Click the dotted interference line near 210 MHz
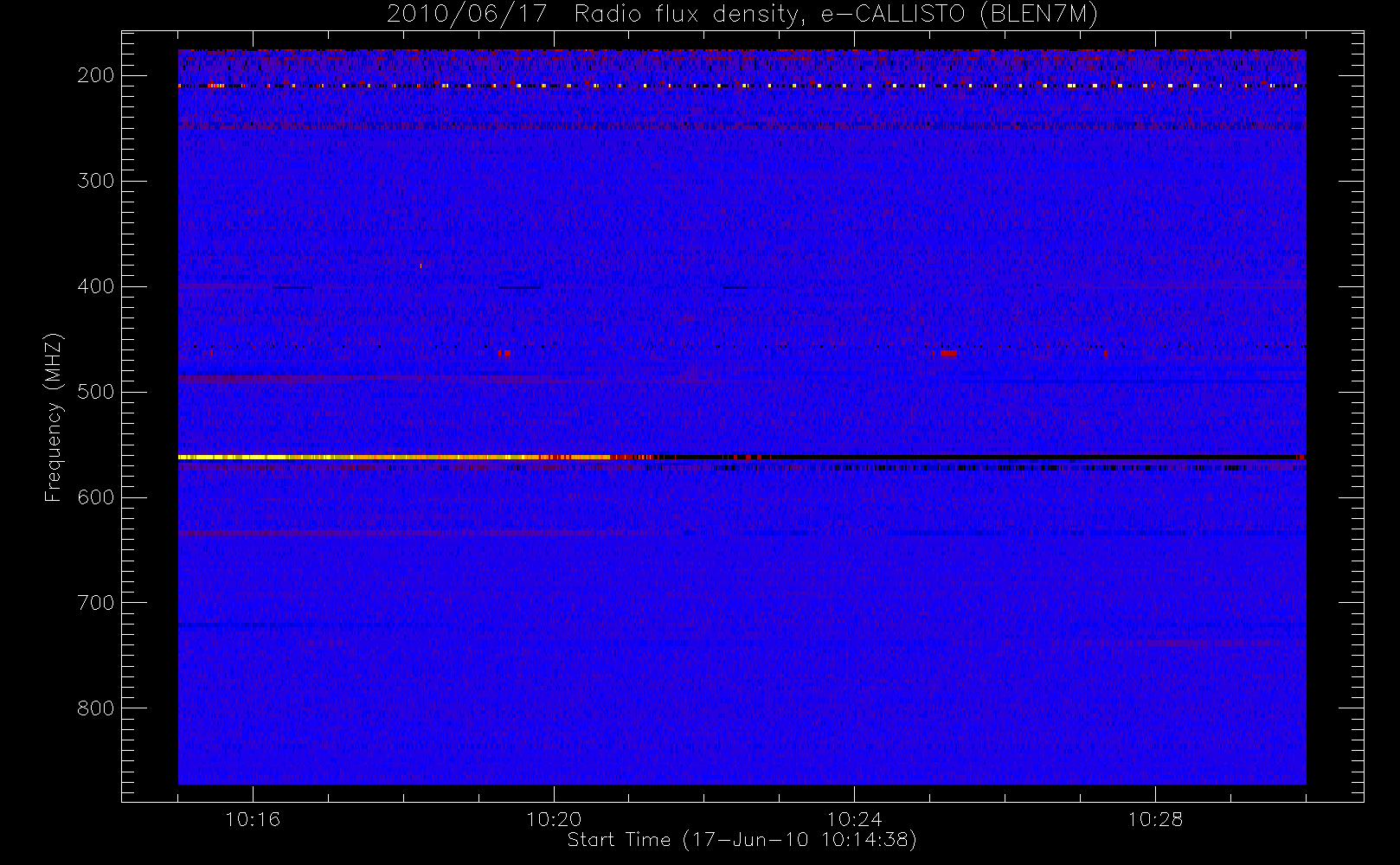 742,86
